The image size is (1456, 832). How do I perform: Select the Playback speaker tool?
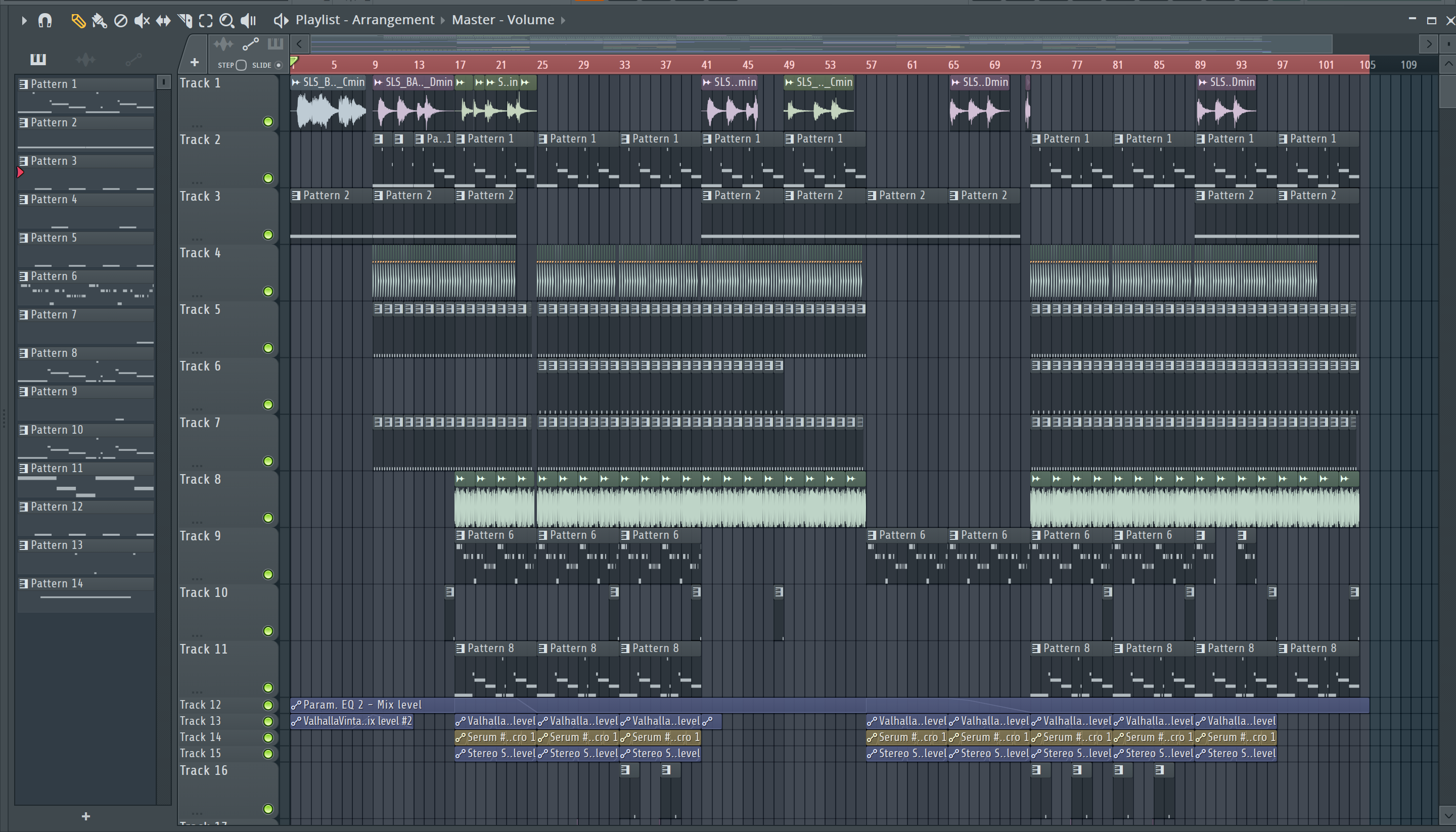249,21
